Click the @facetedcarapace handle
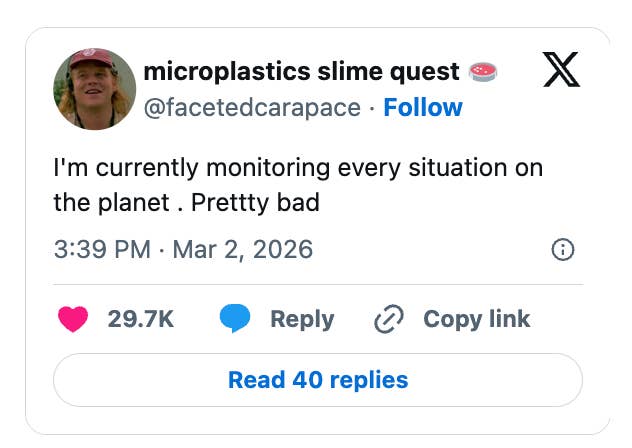This screenshot has height=448, width=632. tap(252, 107)
